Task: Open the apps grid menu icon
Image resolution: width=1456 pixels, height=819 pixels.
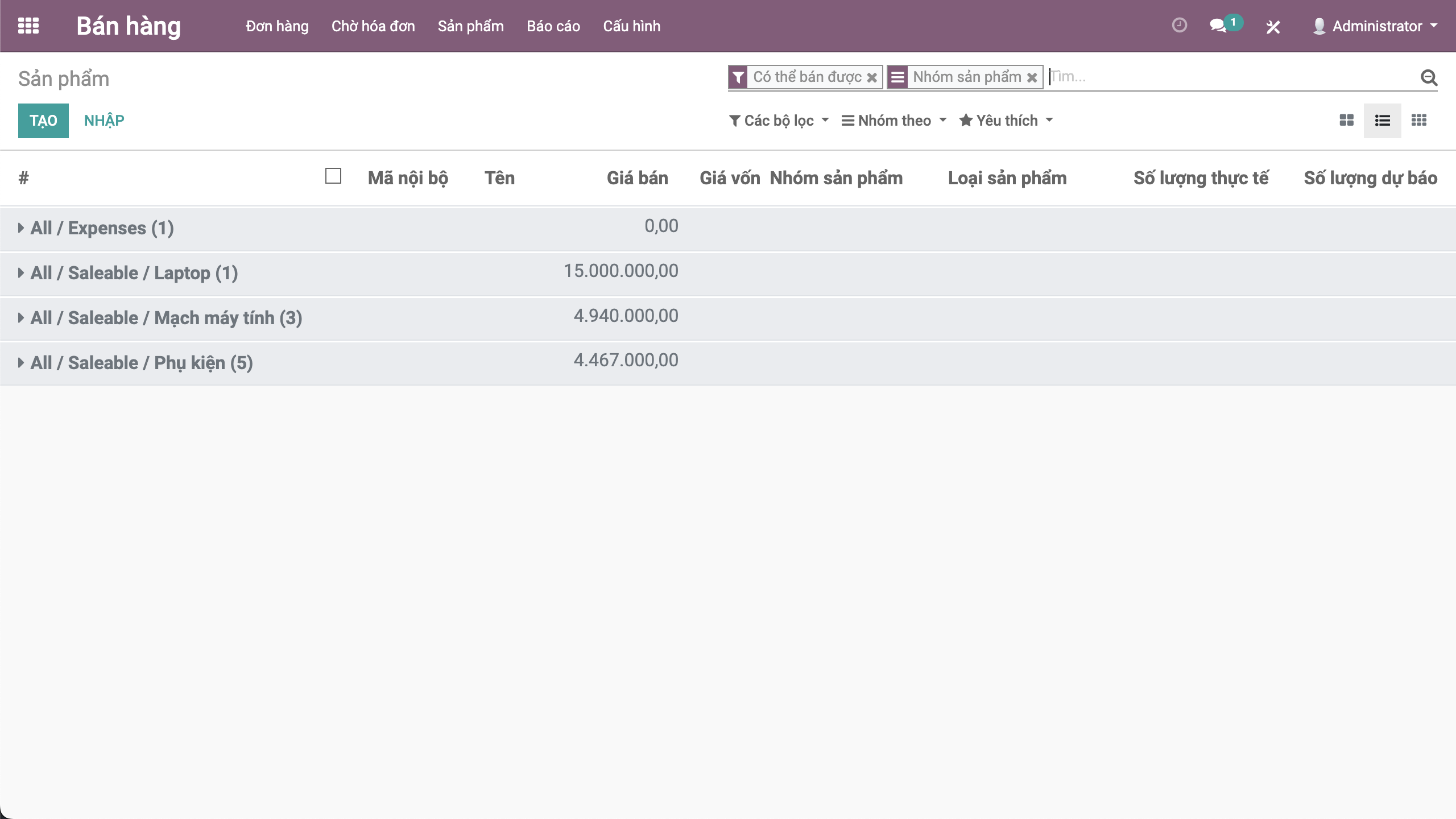Action: point(28,26)
